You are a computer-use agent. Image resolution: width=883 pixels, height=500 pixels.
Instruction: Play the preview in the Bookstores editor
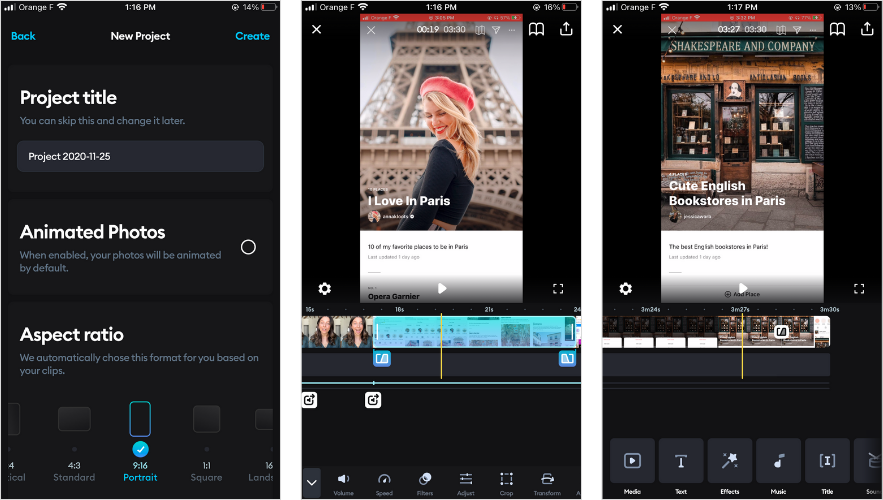743,288
